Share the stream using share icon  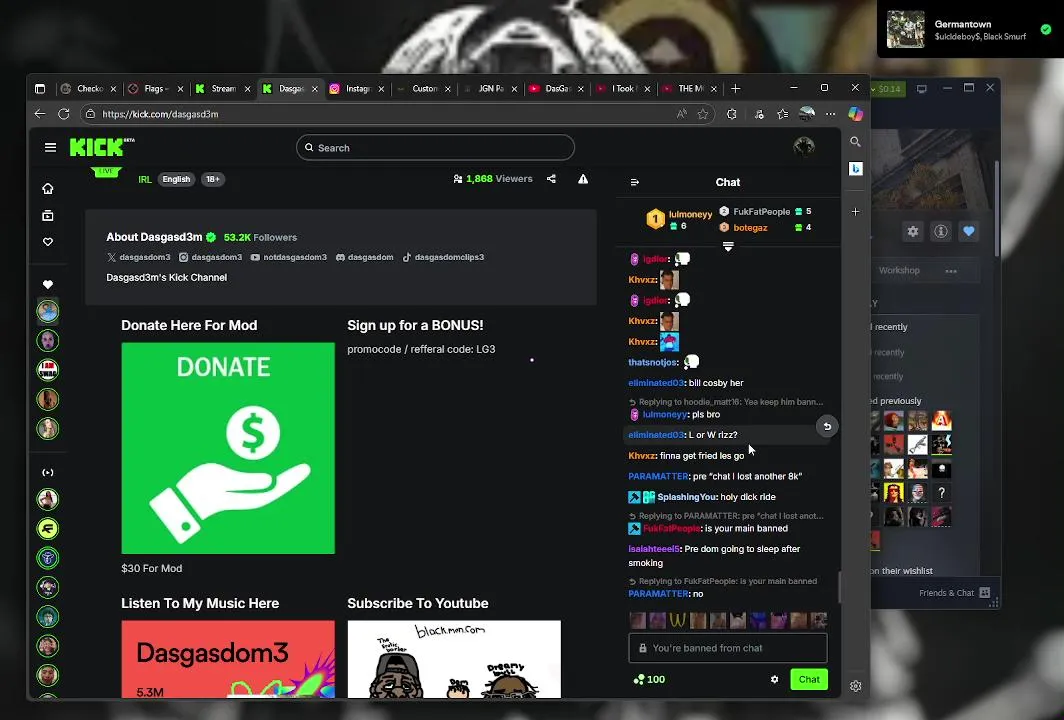coord(551,179)
